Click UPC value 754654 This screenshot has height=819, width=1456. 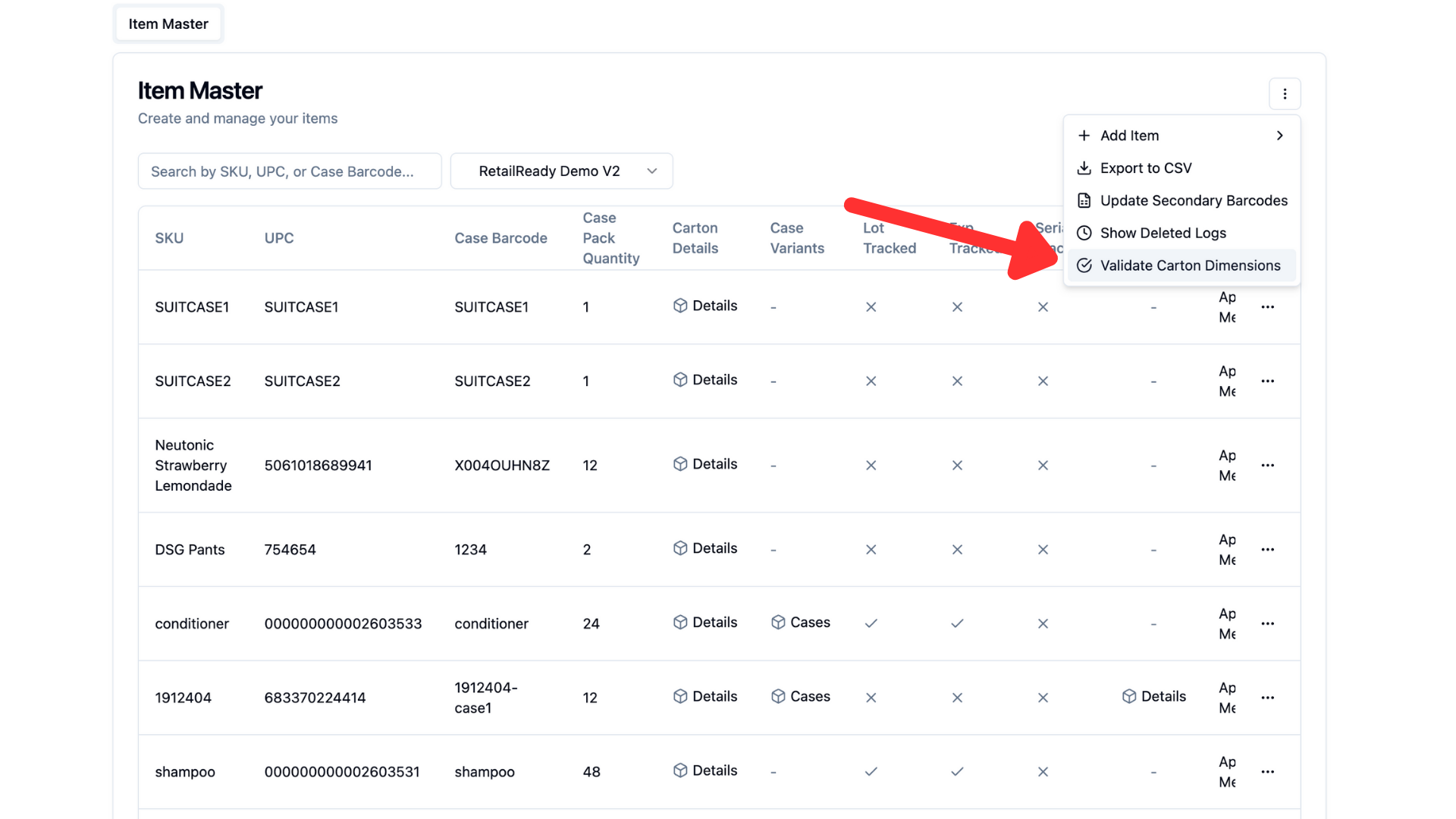tap(290, 550)
